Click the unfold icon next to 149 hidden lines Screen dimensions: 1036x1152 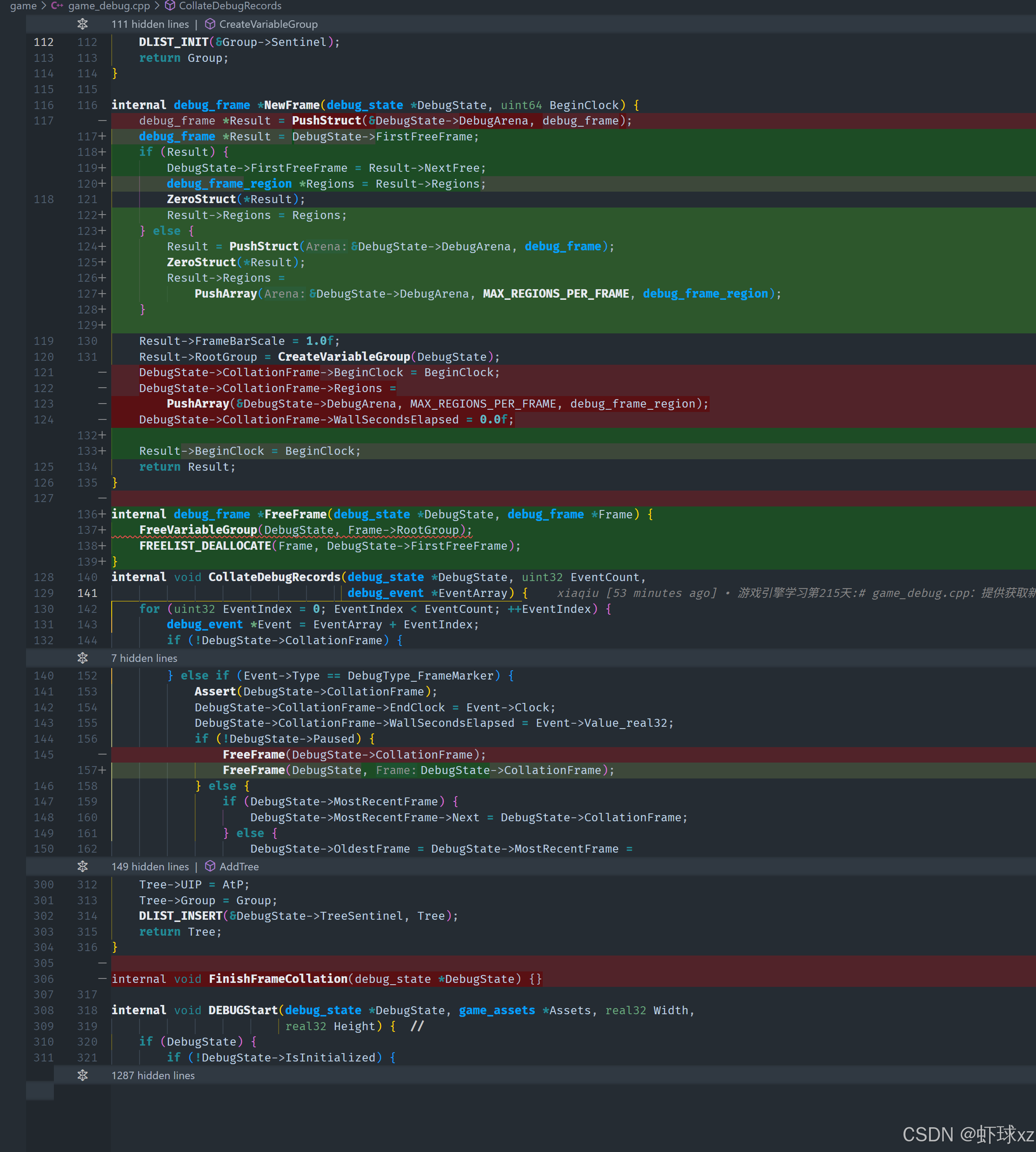click(83, 866)
